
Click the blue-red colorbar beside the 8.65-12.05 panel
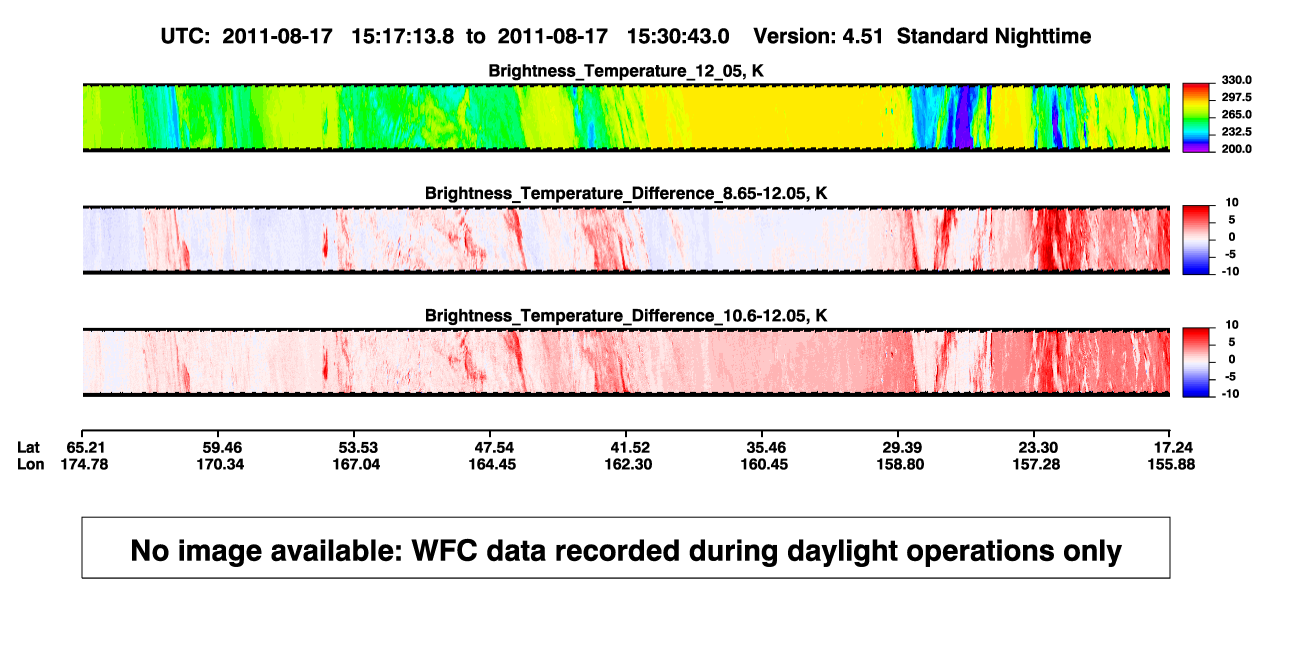[x=1195, y=240]
